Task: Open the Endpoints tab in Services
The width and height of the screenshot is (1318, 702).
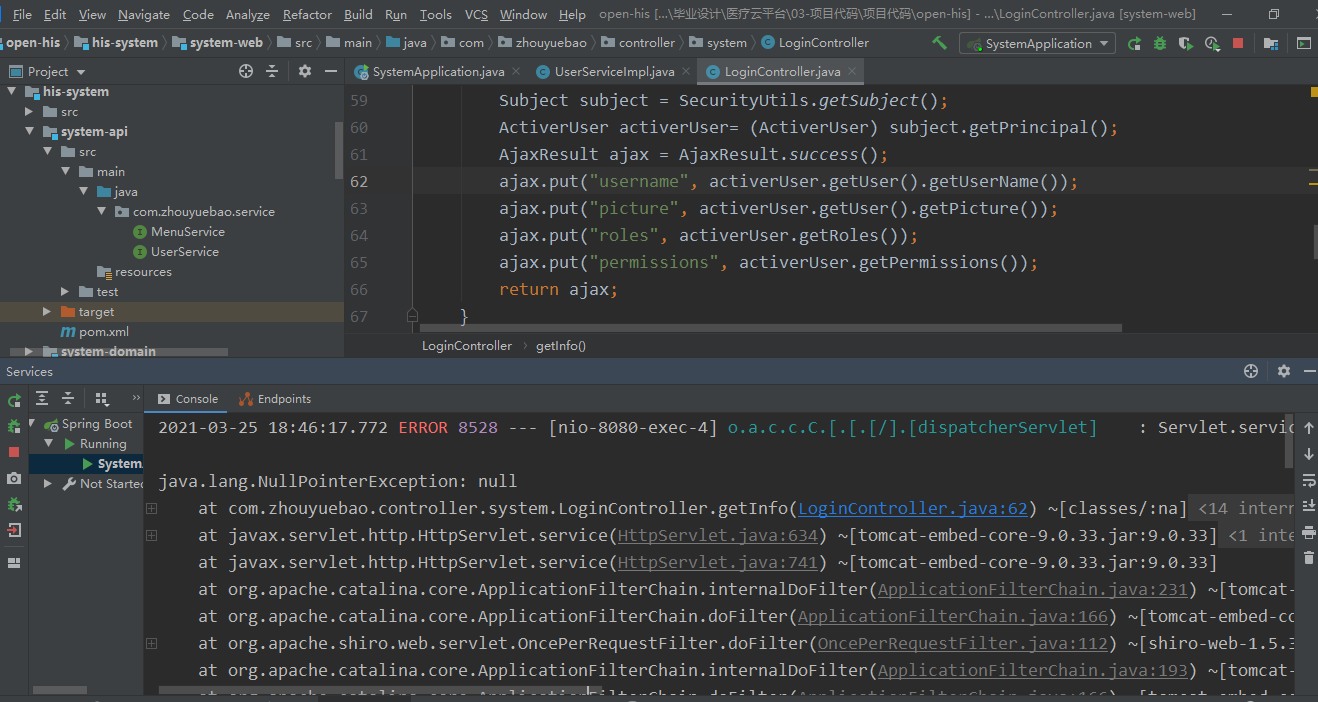Action: tap(275, 399)
